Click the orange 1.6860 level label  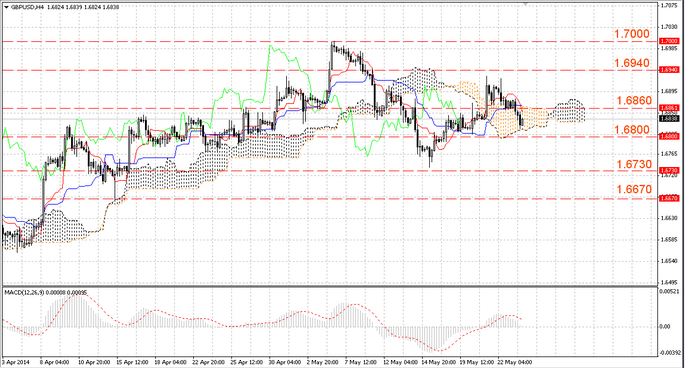click(634, 101)
